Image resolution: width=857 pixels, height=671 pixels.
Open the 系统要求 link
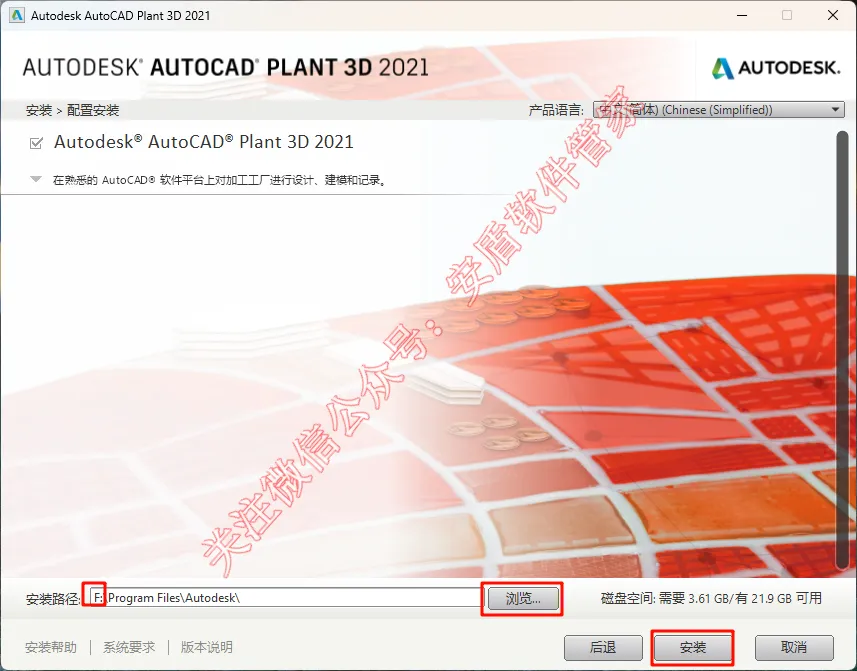129,648
